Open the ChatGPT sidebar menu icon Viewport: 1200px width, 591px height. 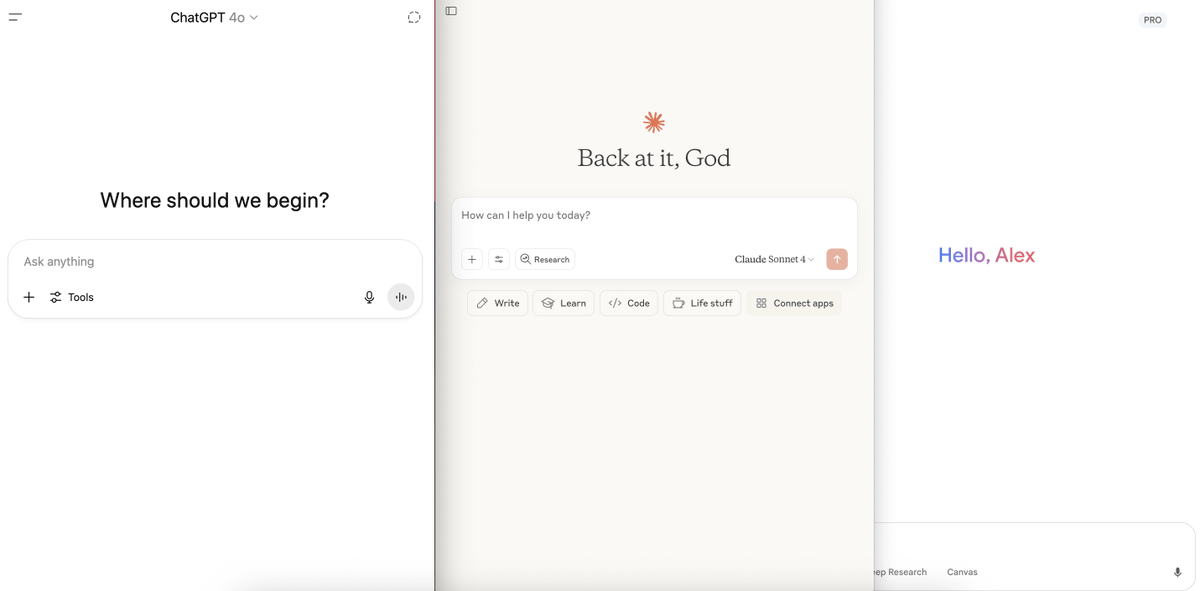coord(15,17)
